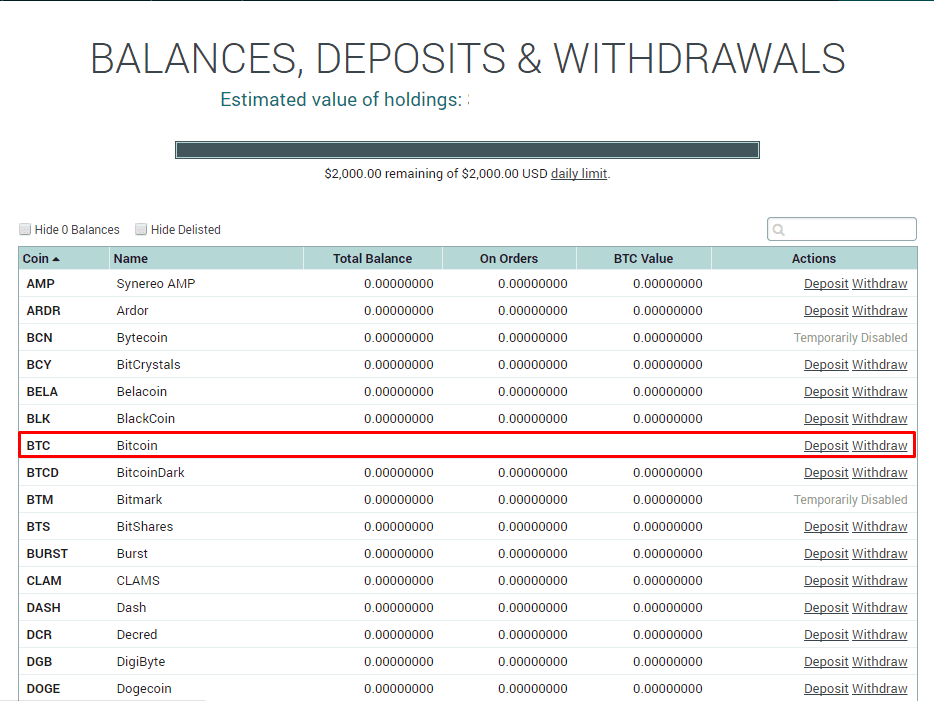Viewport: 934px width, 701px height.
Task: Click Withdraw for BELA
Action: [x=880, y=391]
